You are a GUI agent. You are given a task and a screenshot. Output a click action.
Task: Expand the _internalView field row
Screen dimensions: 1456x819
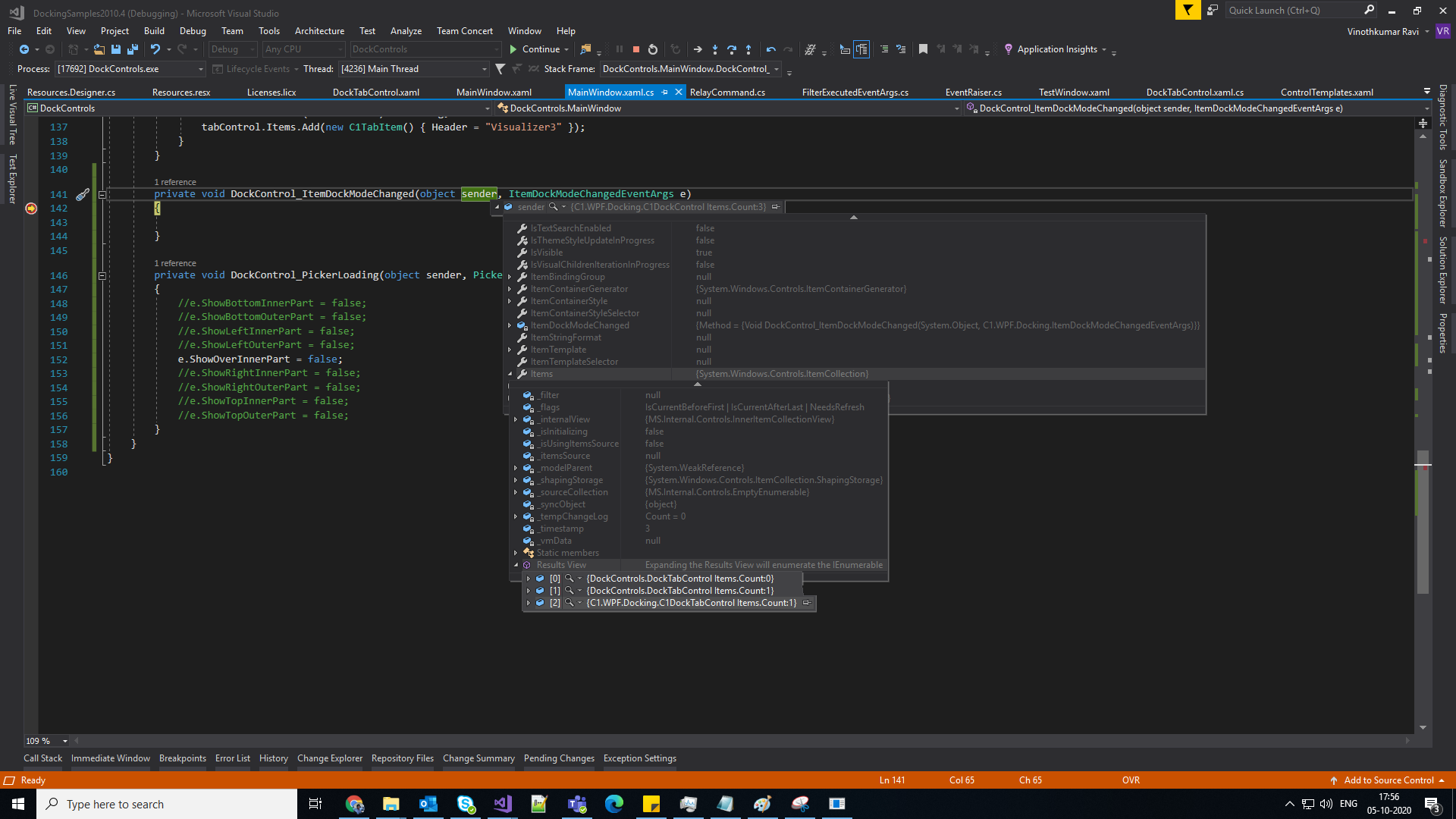click(516, 419)
